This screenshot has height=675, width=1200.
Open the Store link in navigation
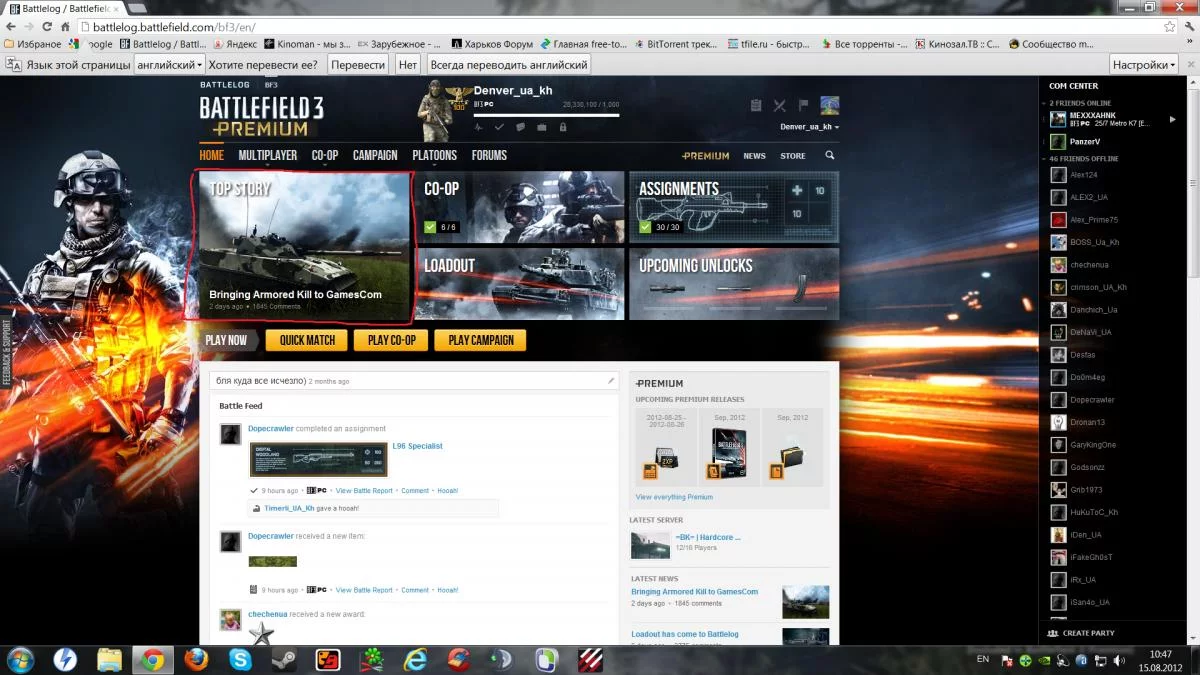coord(793,156)
